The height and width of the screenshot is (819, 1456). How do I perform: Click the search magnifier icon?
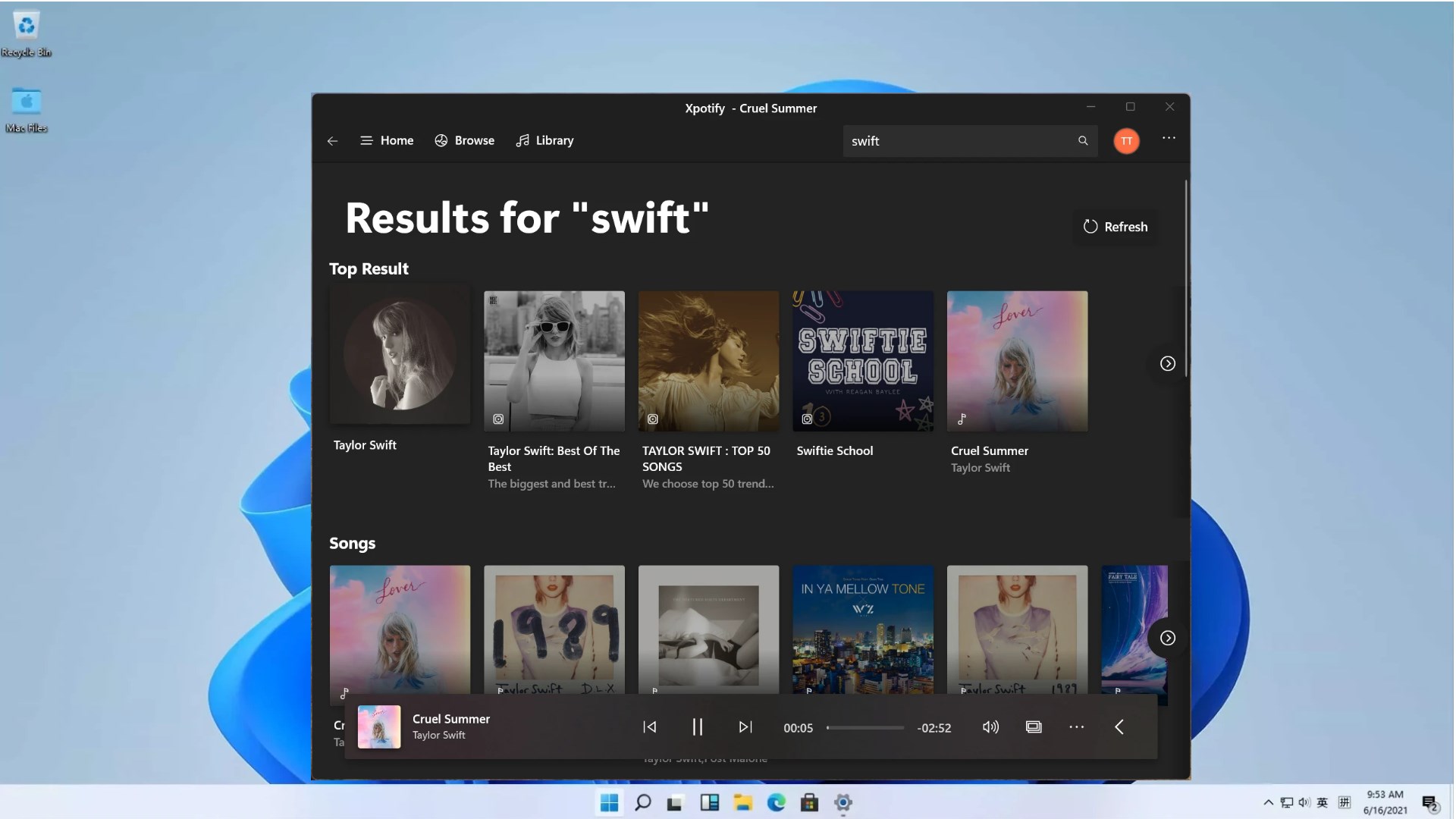point(1083,141)
